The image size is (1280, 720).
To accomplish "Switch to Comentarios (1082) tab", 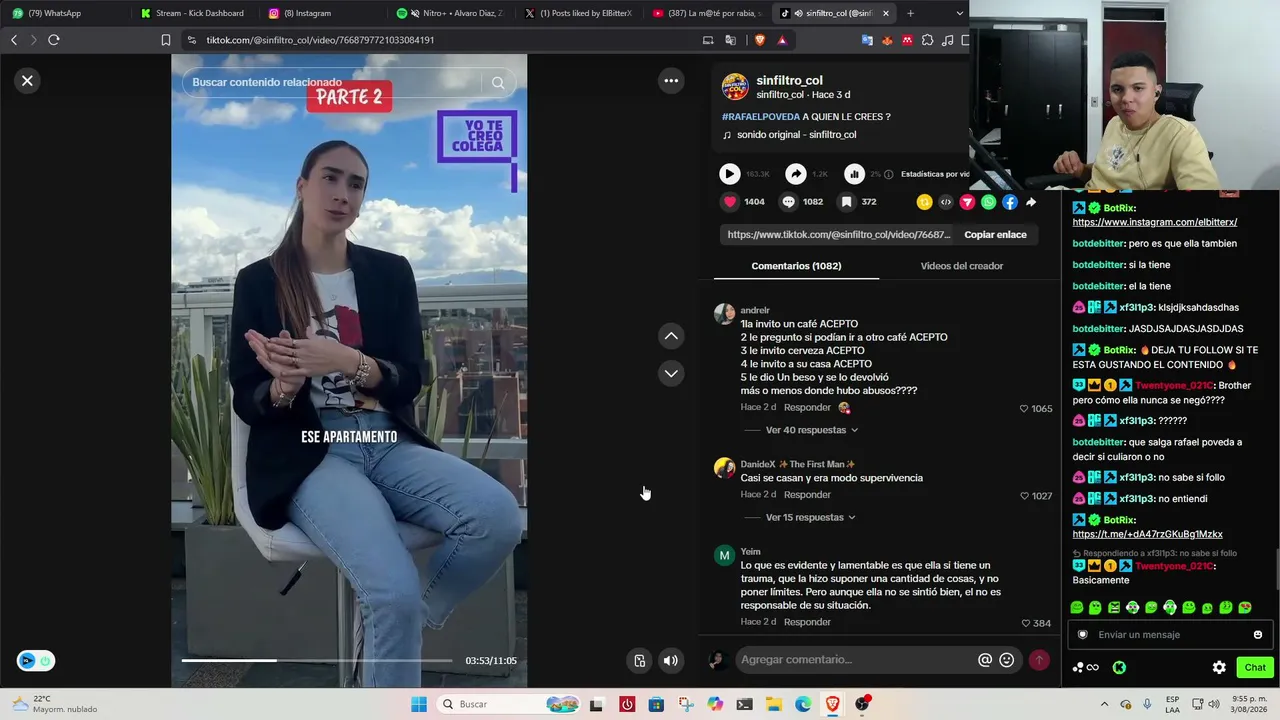I will pyautogui.click(x=796, y=266).
